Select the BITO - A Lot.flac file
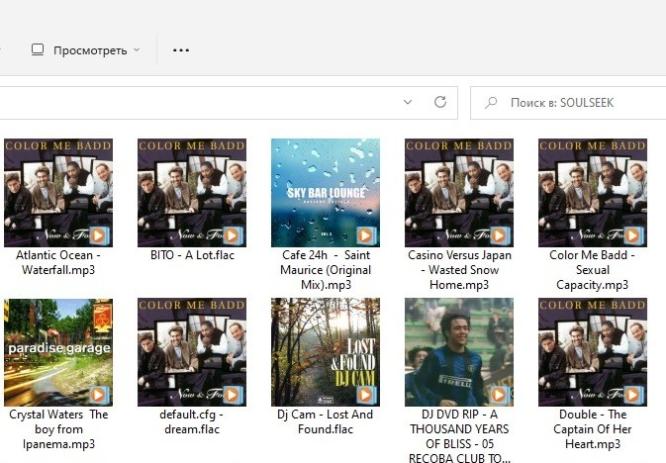The height and width of the screenshot is (463, 666). (x=191, y=192)
